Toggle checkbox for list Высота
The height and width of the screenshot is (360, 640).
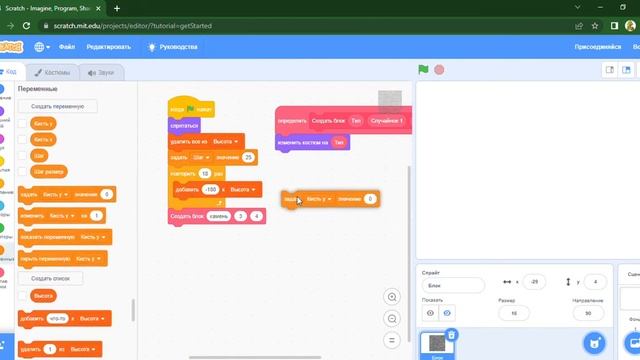22,296
